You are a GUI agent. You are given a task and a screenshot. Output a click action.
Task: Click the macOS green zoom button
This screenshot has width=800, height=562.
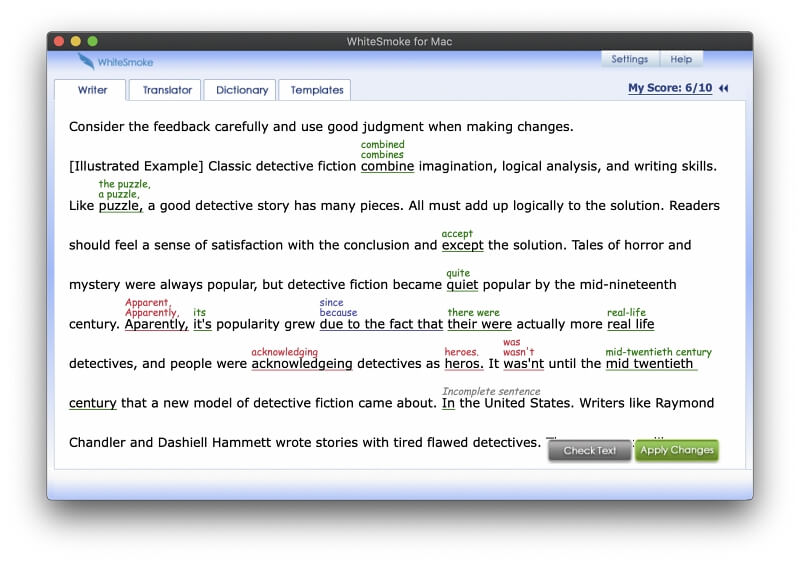tap(92, 41)
